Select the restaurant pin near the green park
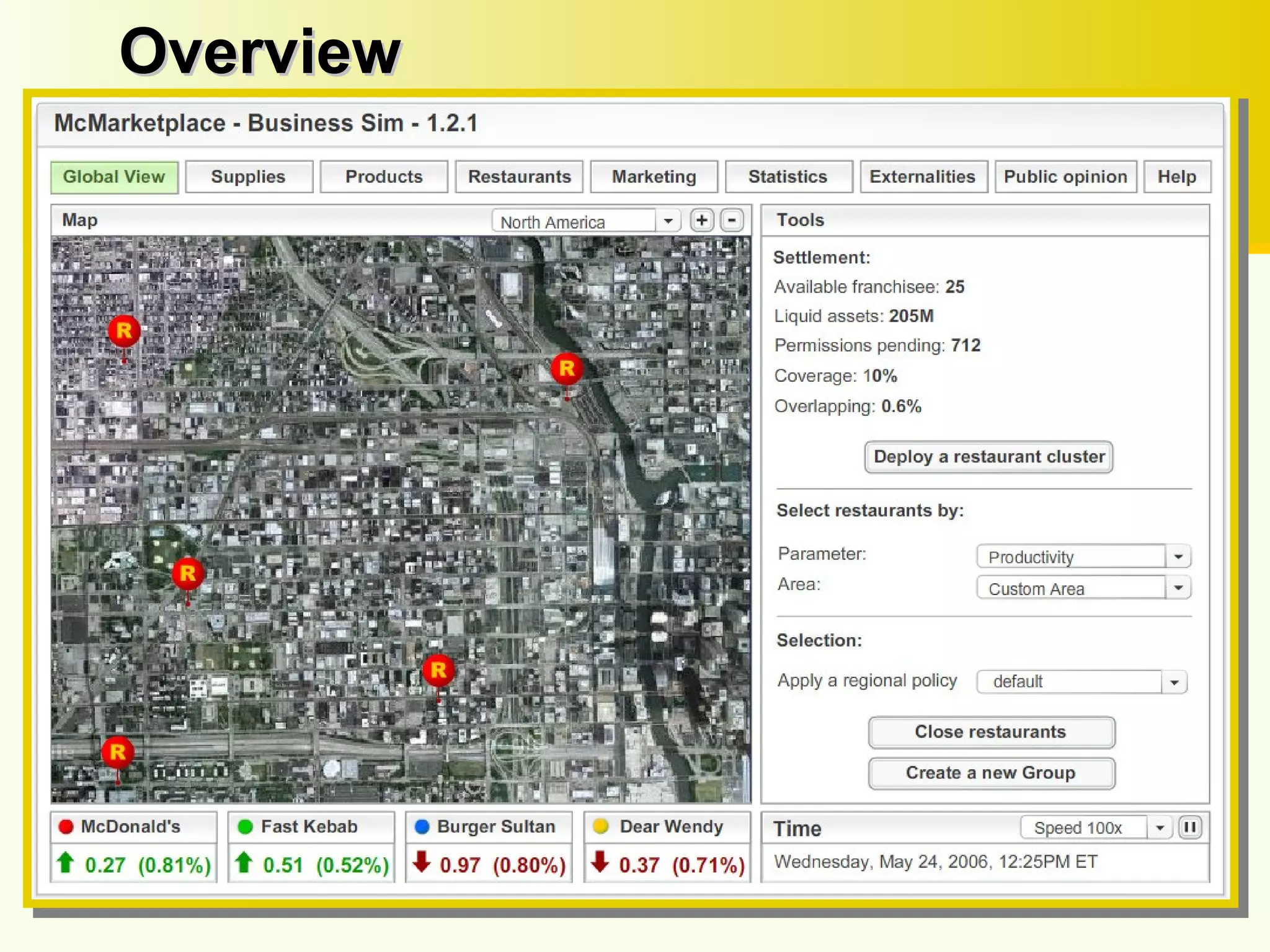This screenshot has height=952, width=1270. coord(188,573)
